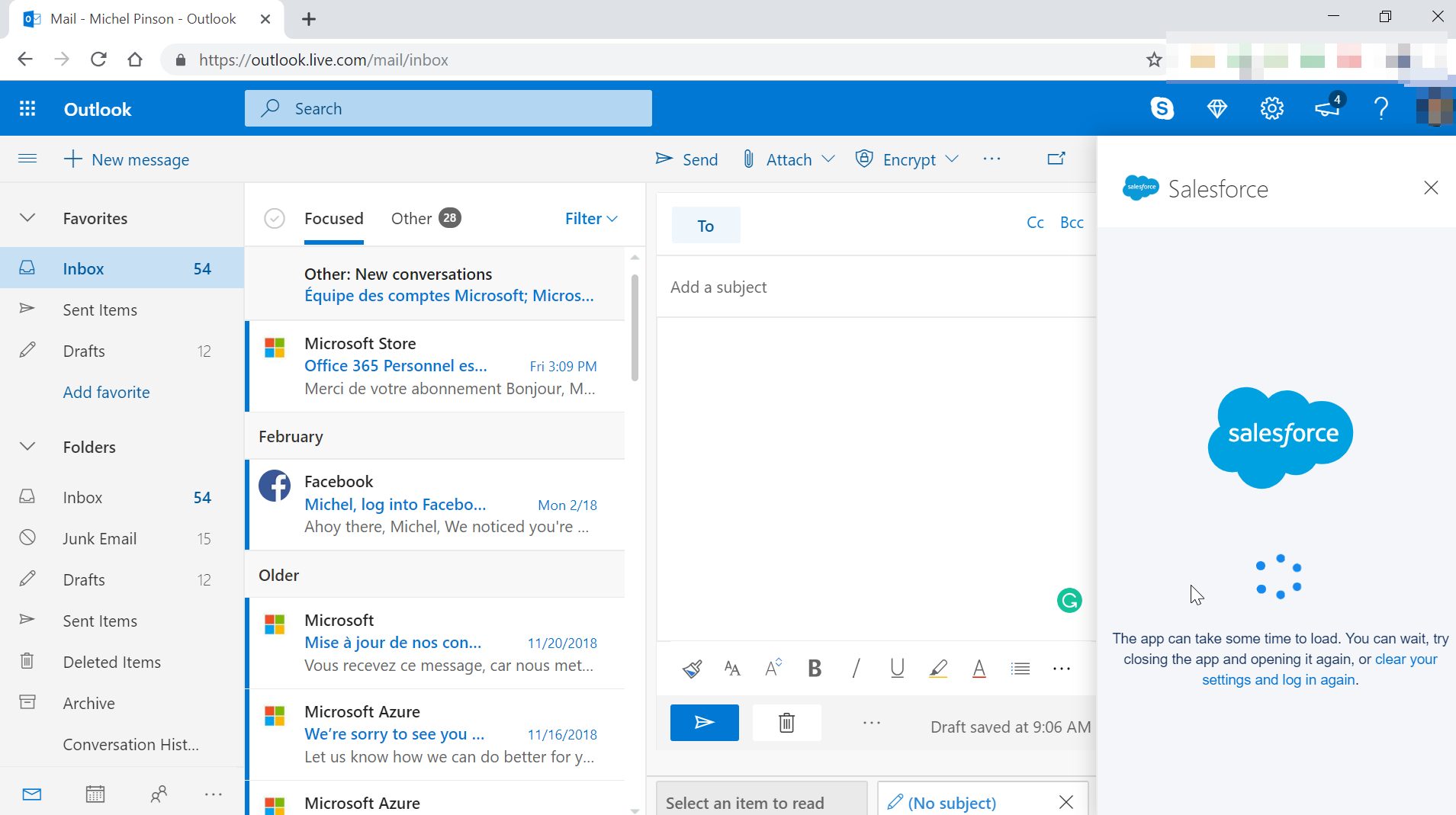The width and height of the screenshot is (1456, 815).
Task: Select all messages checkbox circle
Action: click(275, 219)
